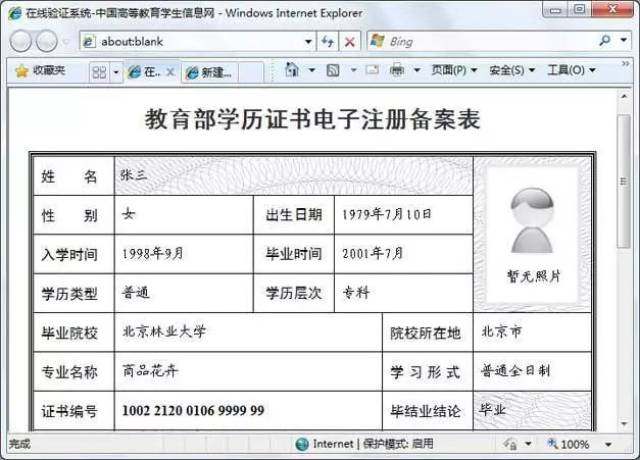Click the red Stop loading icon
The image size is (640, 460).
350,41
